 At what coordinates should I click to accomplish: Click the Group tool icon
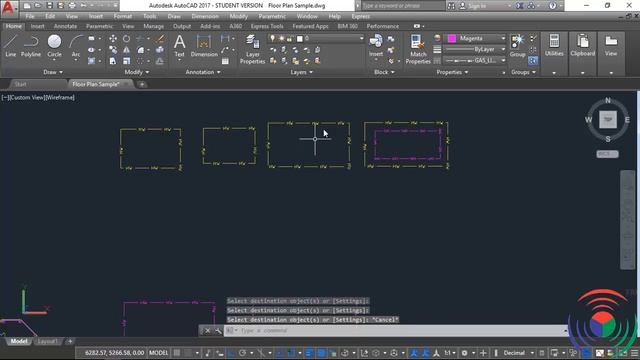pos(518,46)
